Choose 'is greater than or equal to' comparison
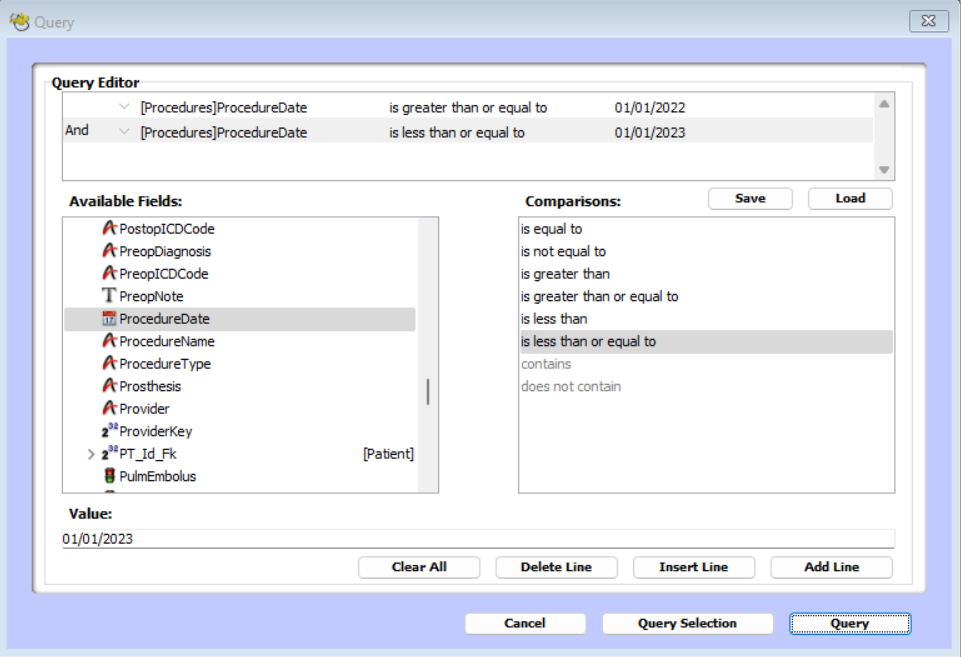 706,296
